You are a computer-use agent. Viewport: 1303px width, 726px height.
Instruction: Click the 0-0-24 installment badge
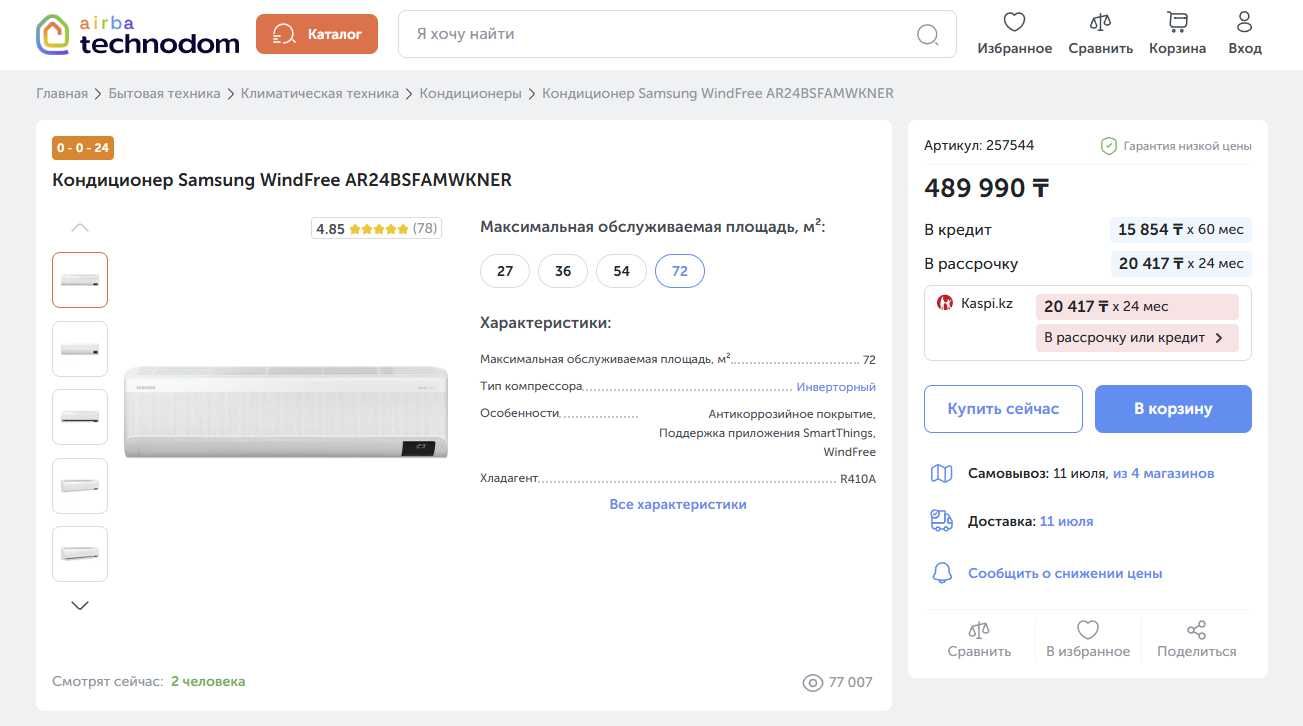tap(83, 148)
